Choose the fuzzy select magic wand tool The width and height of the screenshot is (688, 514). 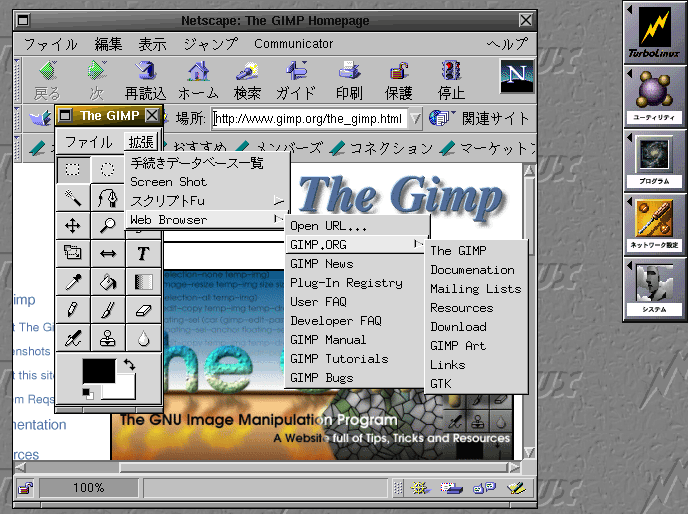pyautogui.click(x=73, y=198)
